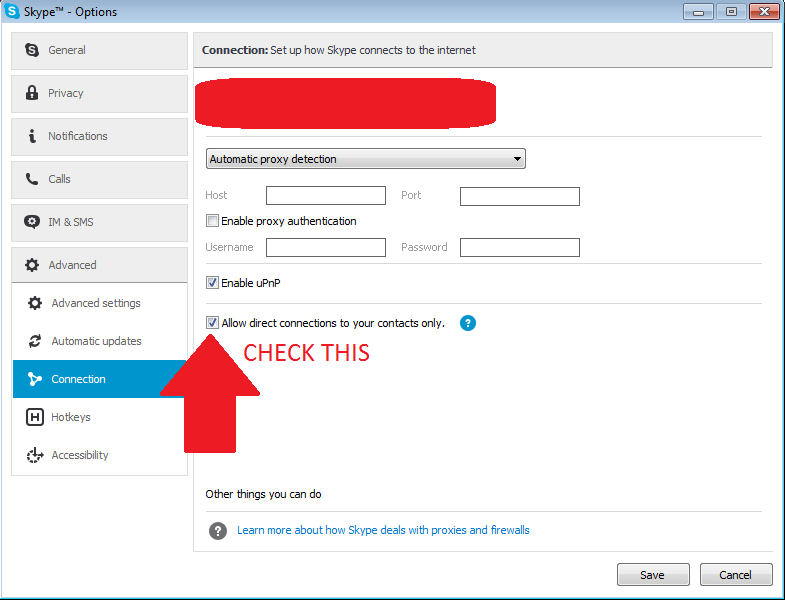This screenshot has height=600, width=785.
Task: Open link about proxies and firewalls
Action: (383, 530)
